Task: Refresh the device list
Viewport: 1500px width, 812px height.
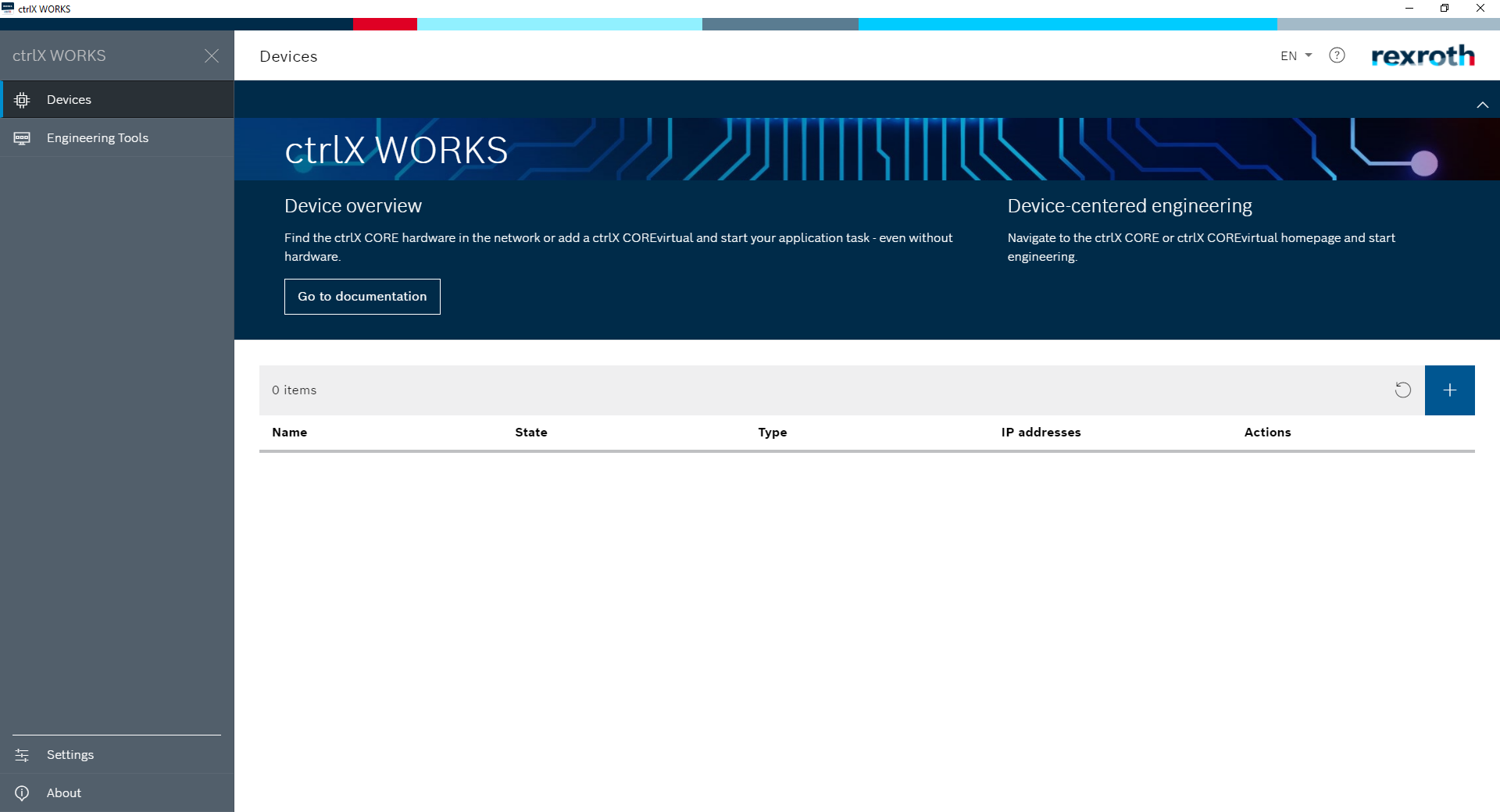Action: (1403, 390)
